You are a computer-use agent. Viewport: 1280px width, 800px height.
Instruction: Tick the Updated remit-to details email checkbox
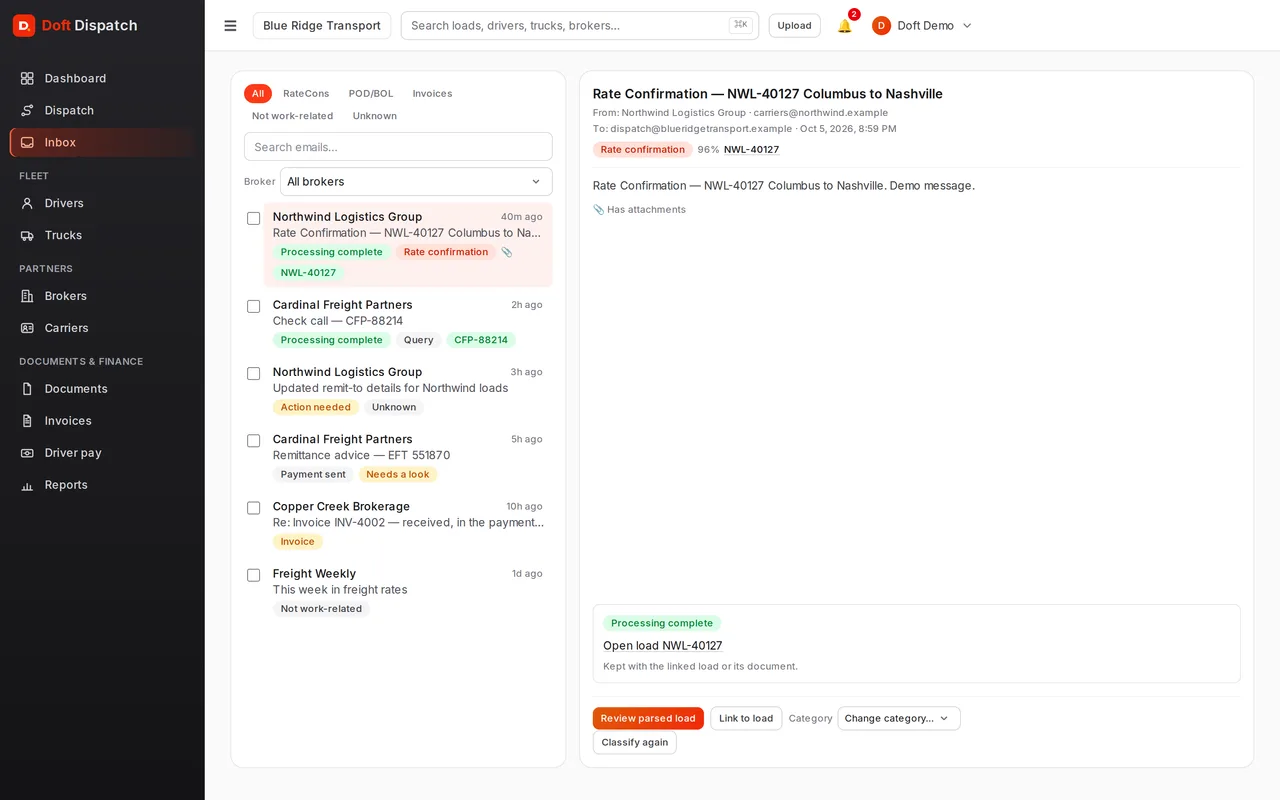254,373
